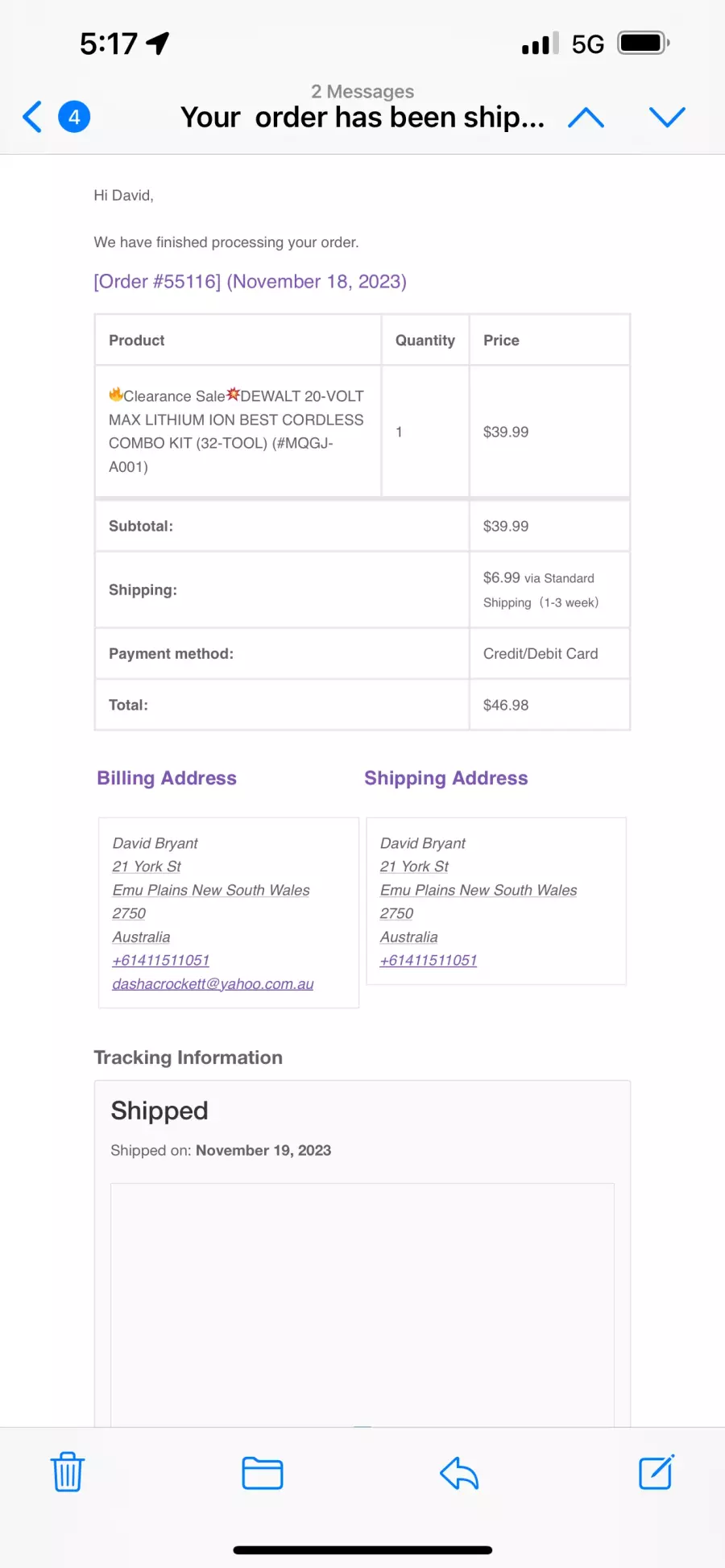Tap the shipping phone number link
The image size is (725, 1568).
coord(429,960)
